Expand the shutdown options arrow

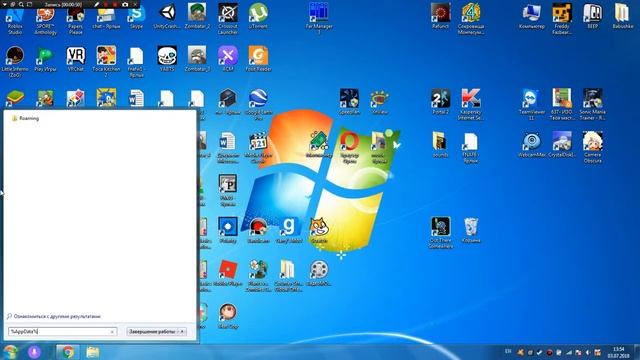[182, 331]
